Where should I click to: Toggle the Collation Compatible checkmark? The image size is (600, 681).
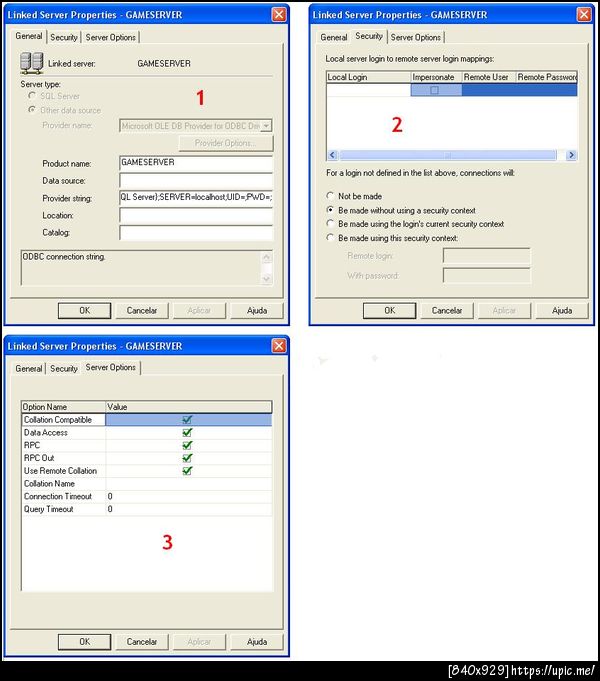[187, 420]
